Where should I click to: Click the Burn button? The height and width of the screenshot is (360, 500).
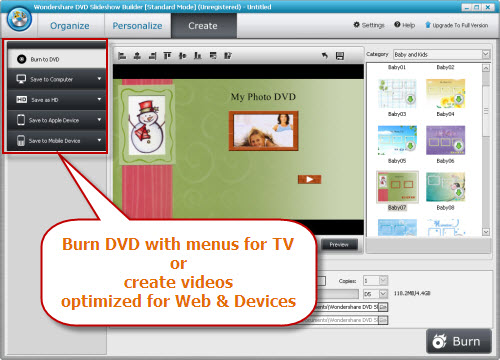459,341
